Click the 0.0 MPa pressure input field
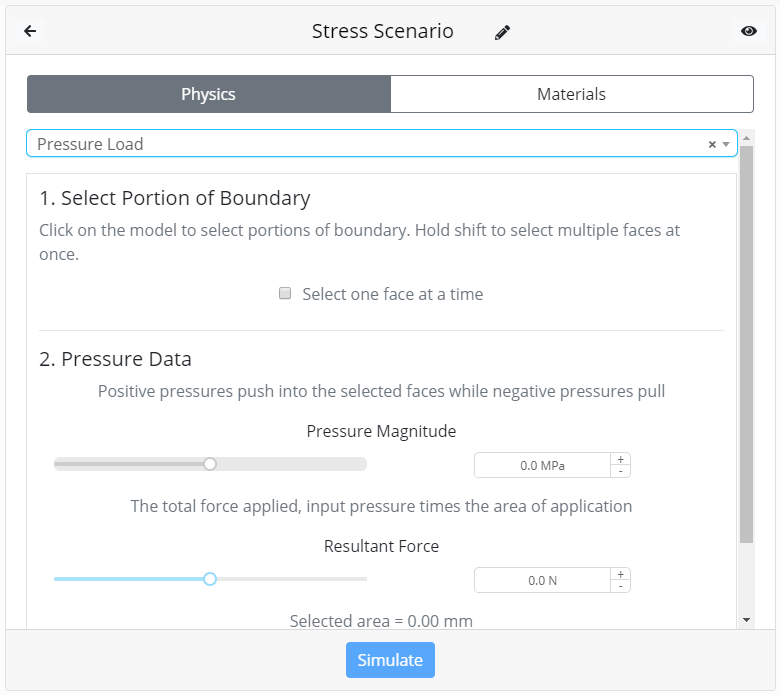 pyautogui.click(x=542, y=465)
